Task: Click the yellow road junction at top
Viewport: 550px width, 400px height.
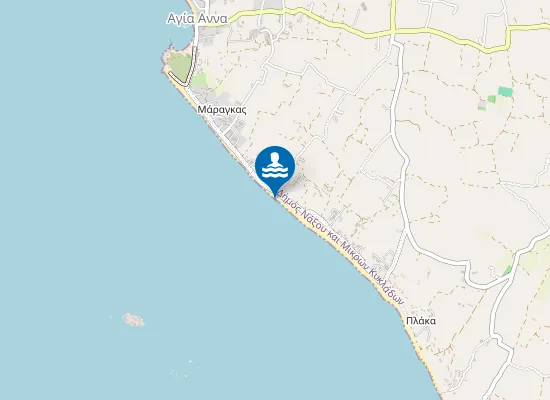Action: click(x=393, y=31)
